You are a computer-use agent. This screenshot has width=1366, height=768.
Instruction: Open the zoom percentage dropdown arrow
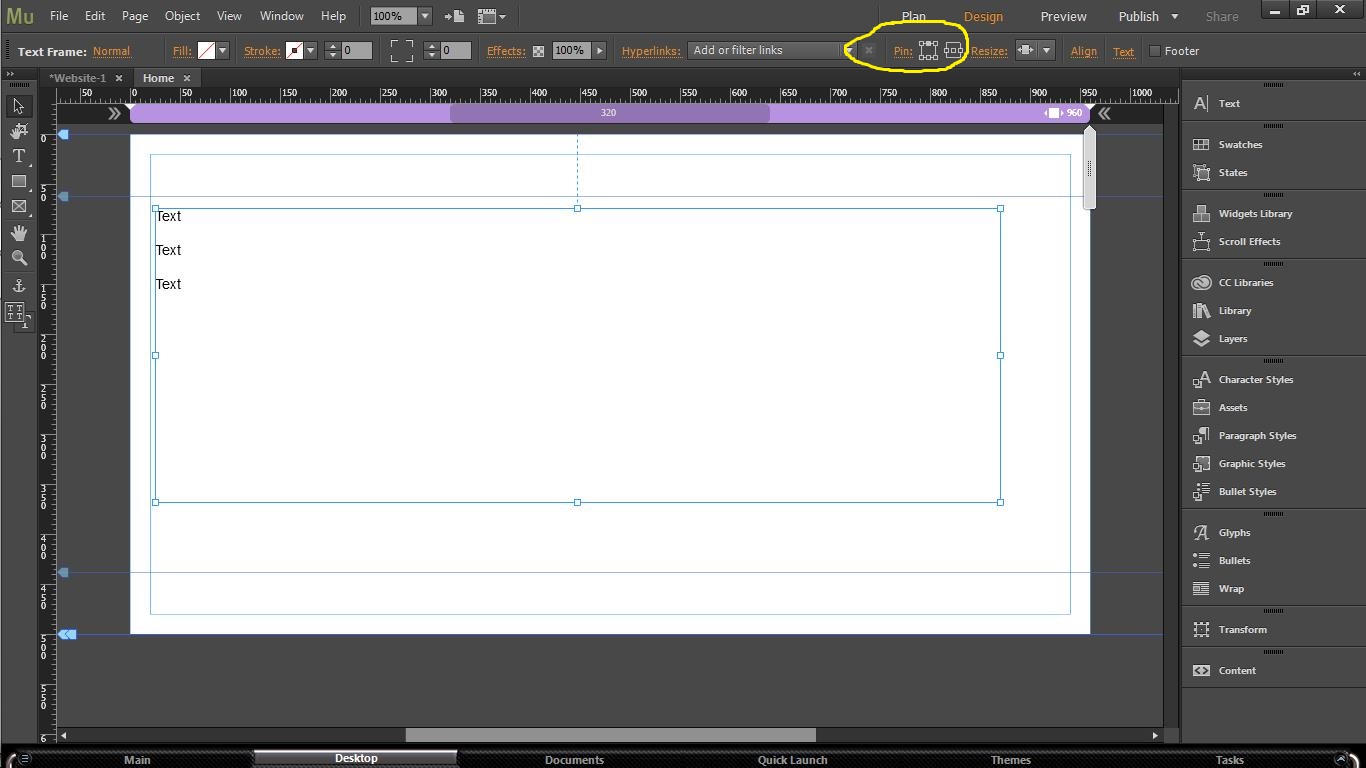tap(424, 16)
